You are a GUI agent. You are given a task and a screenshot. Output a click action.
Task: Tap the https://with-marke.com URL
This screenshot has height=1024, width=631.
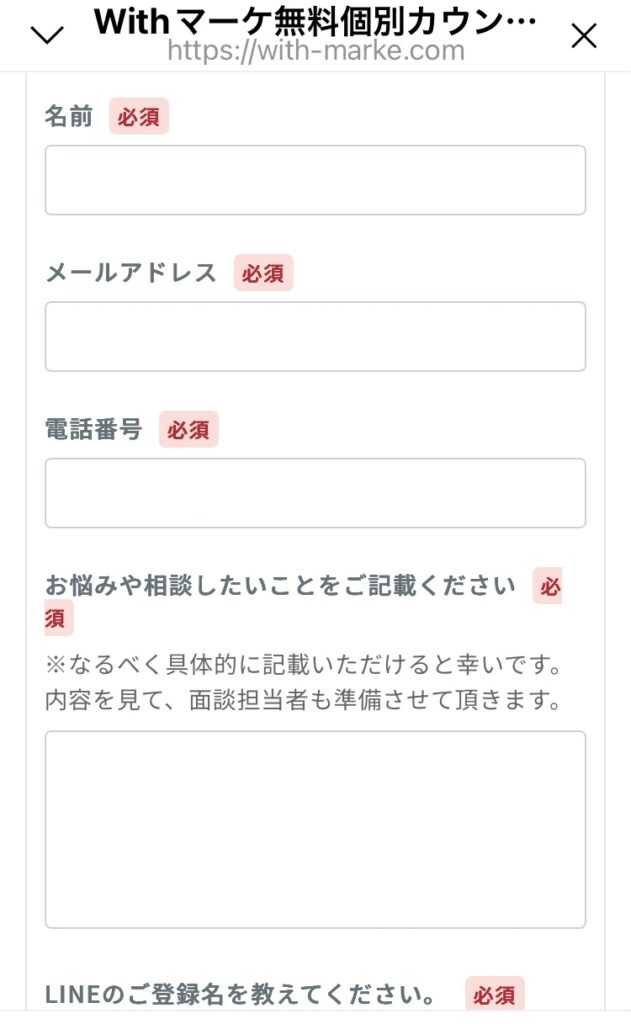point(315,50)
